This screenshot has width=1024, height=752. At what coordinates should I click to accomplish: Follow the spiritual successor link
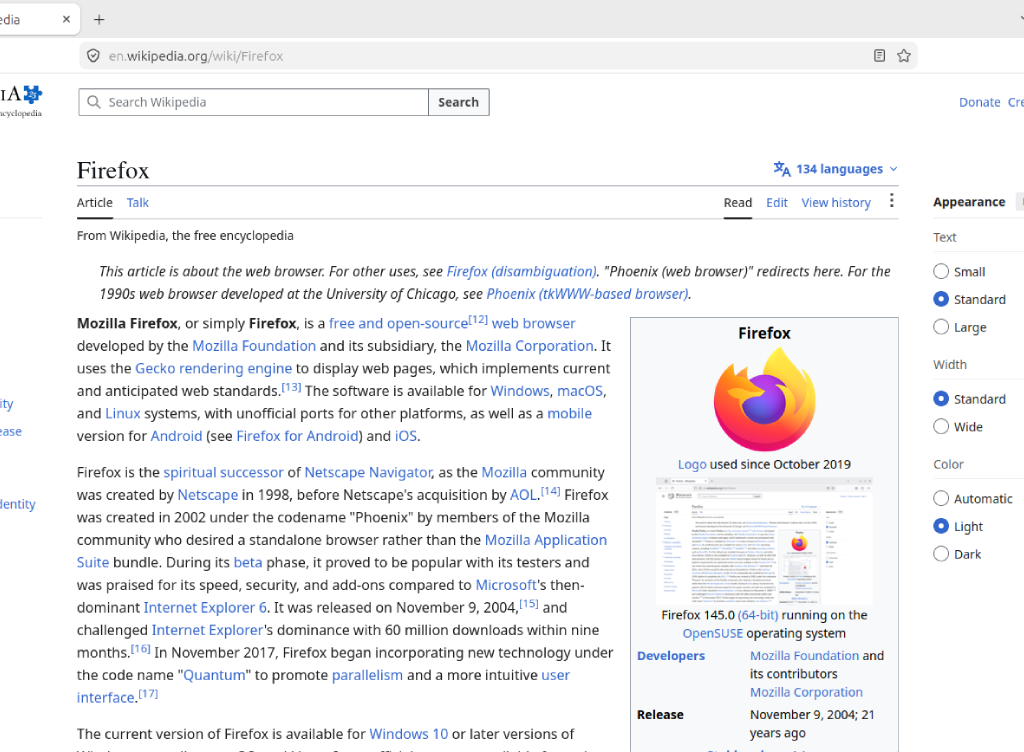coord(223,473)
